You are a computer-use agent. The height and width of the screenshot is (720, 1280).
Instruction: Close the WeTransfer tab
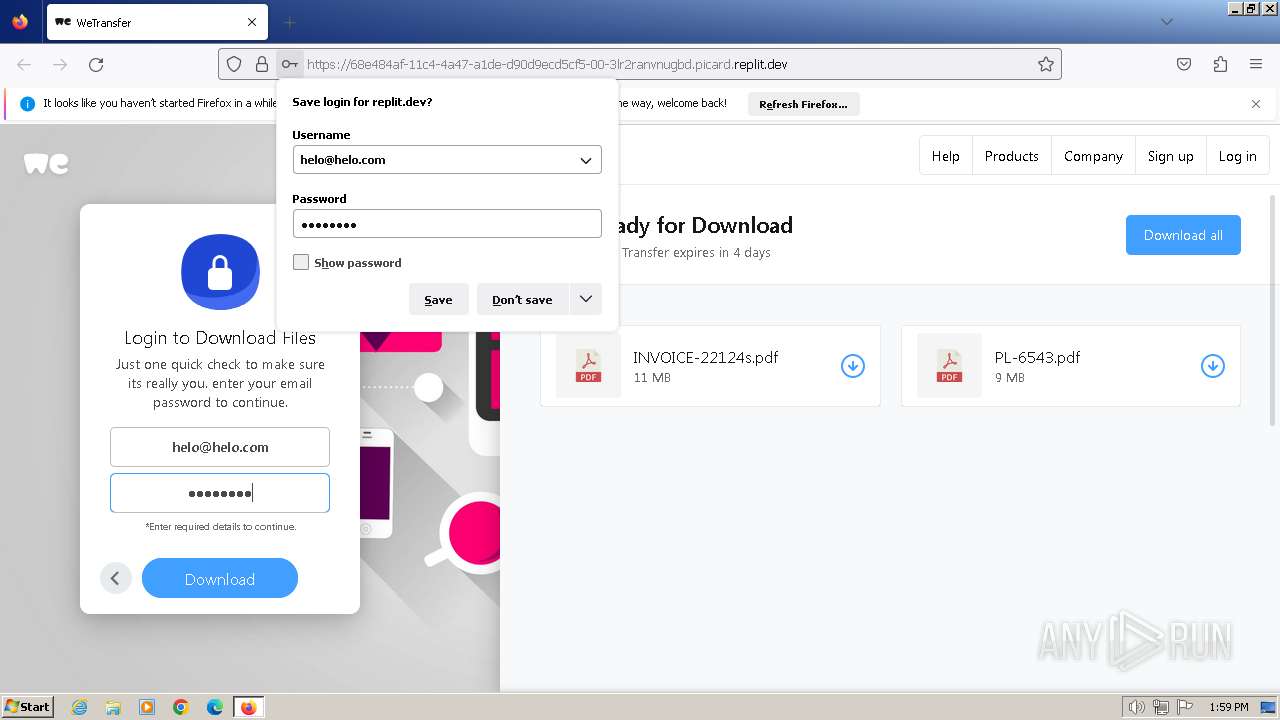(252, 22)
